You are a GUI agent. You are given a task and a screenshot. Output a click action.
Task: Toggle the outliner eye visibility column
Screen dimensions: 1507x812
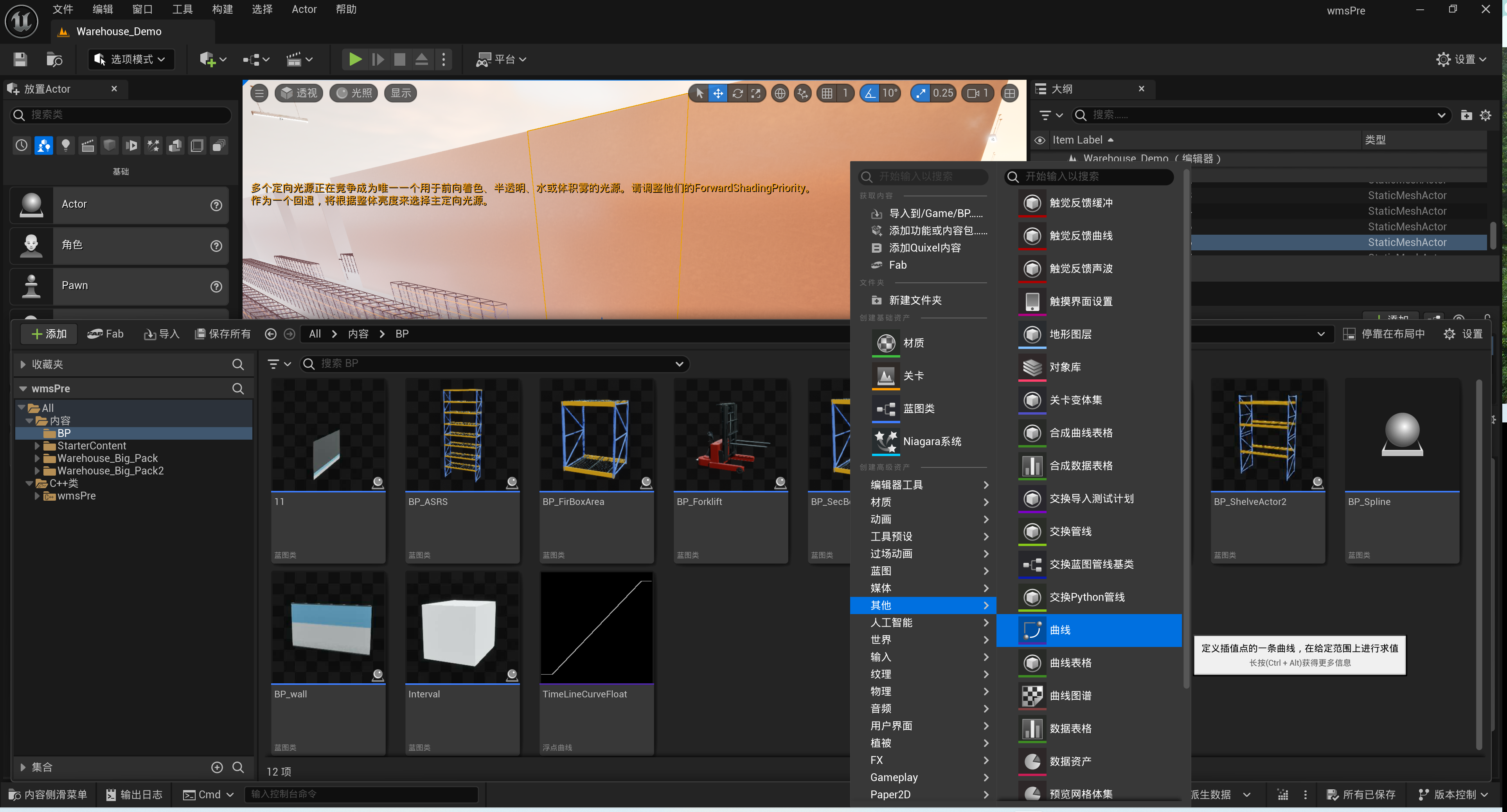(x=1039, y=140)
